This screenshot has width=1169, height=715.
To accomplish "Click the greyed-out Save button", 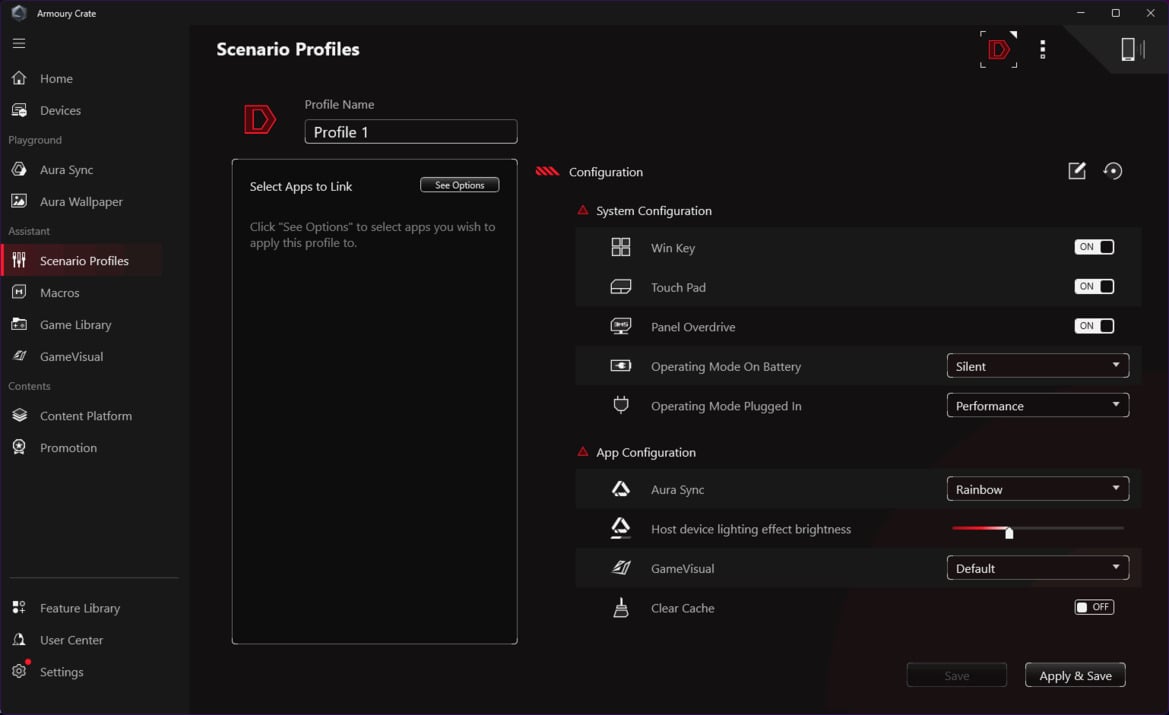I will coord(957,675).
